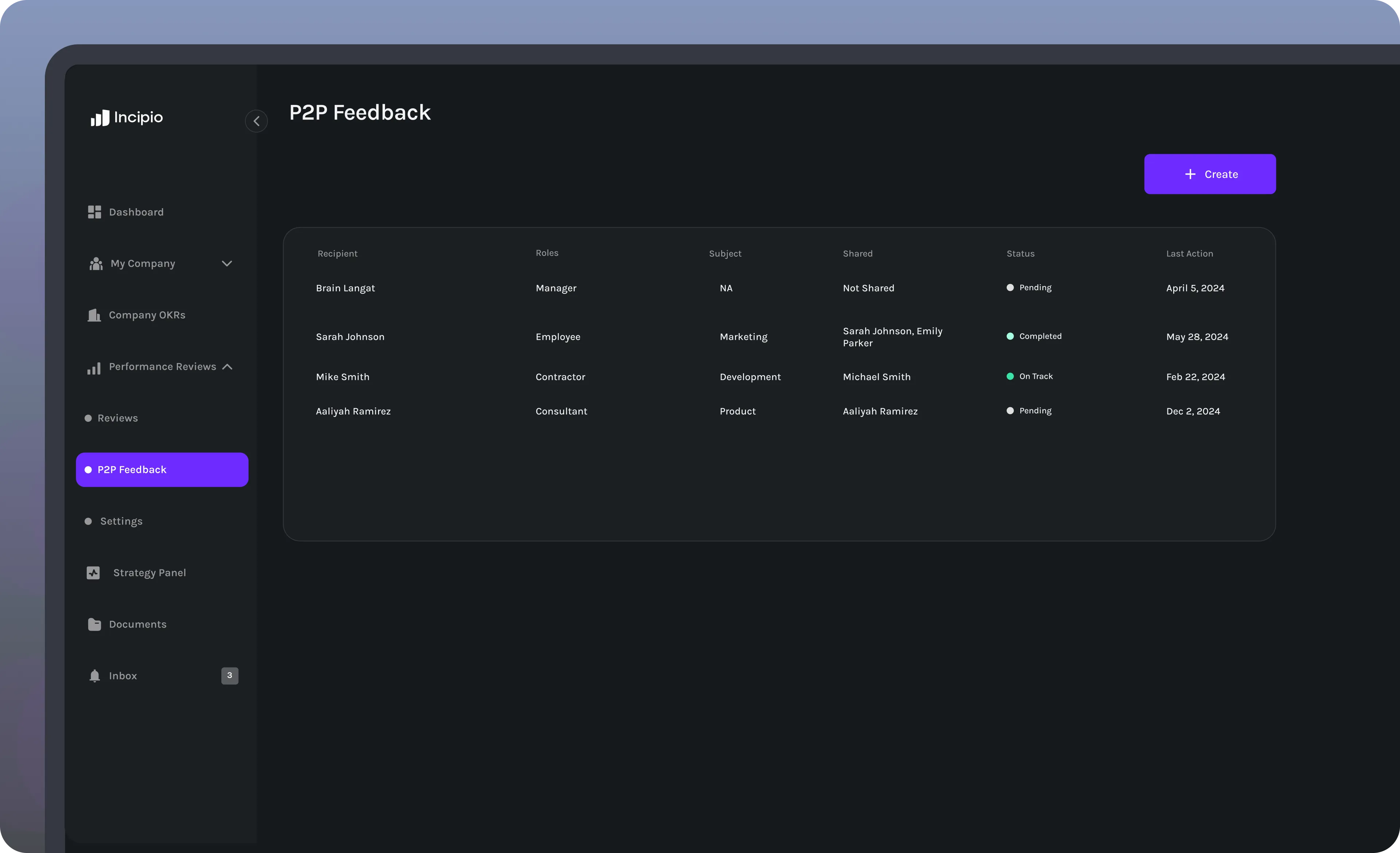Click the Create button
This screenshot has height=853, width=1400.
click(1210, 174)
